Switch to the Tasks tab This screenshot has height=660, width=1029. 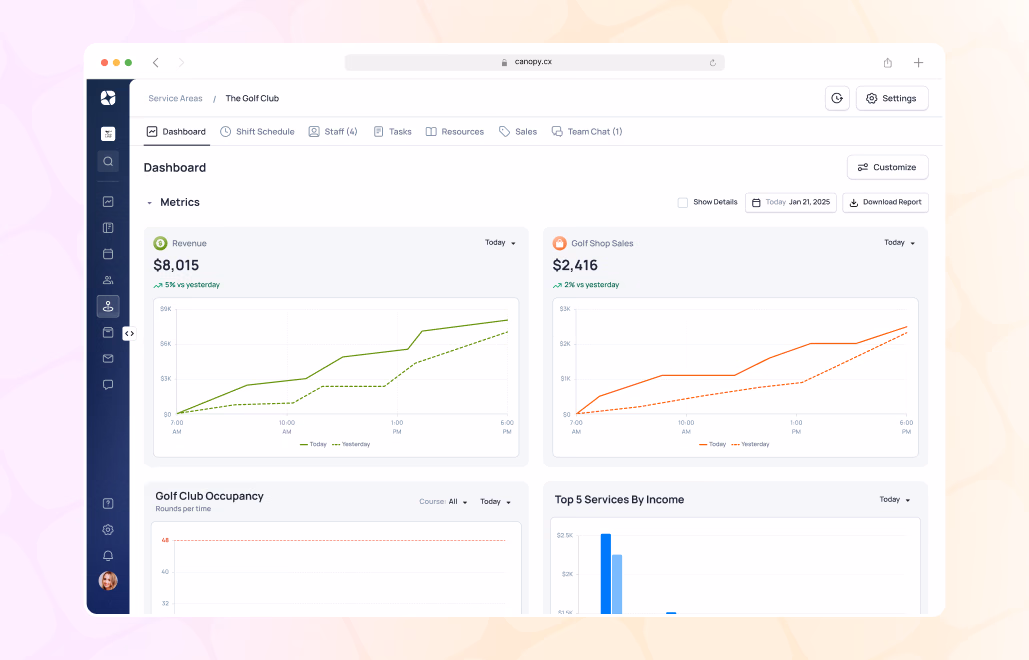click(392, 132)
